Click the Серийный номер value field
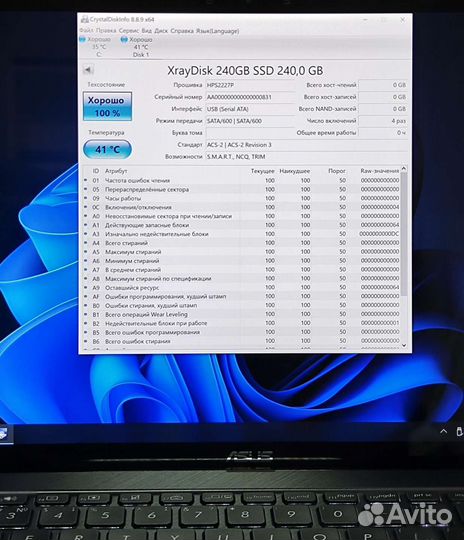Viewport: 464px width, 540px height. tap(250, 97)
